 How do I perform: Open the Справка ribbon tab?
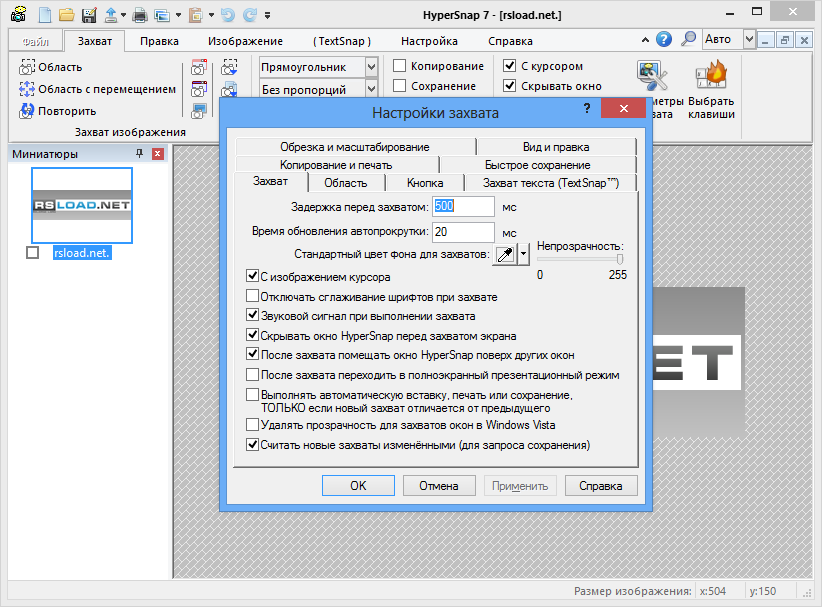pos(510,41)
